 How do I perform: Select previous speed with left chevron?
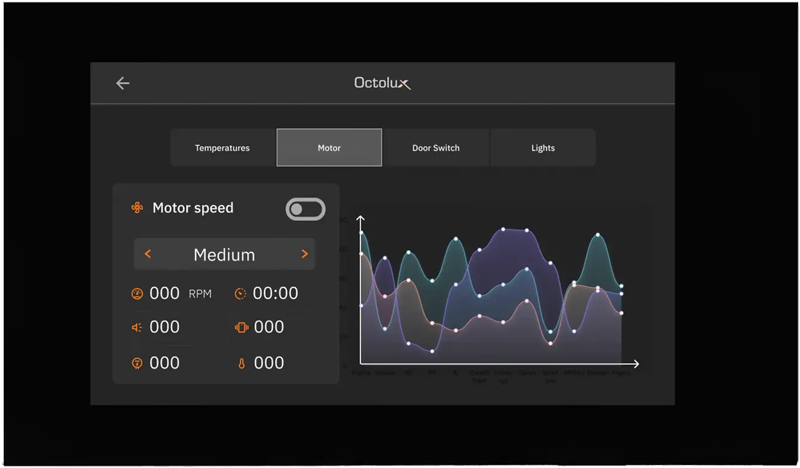pyautogui.click(x=148, y=255)
